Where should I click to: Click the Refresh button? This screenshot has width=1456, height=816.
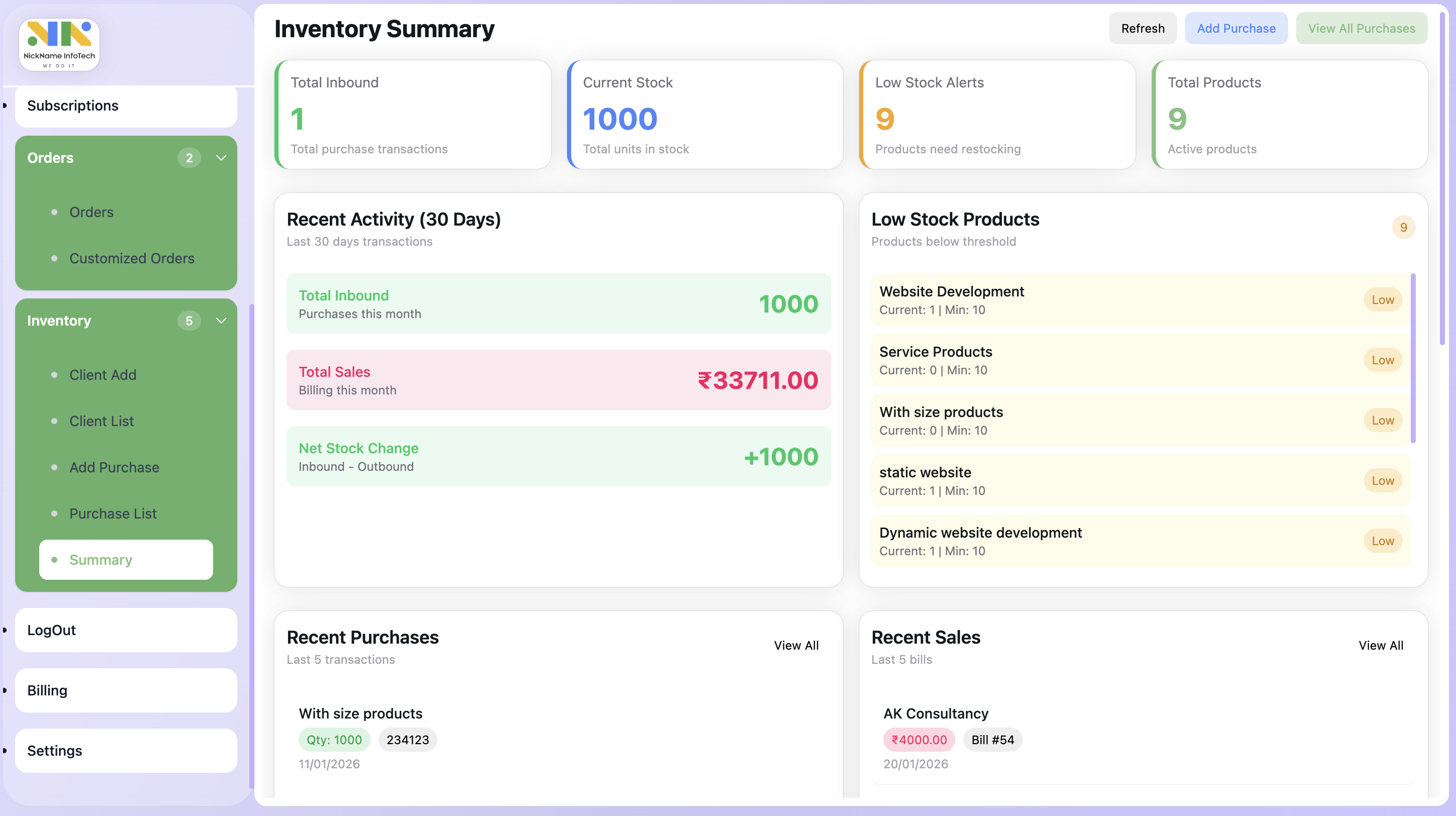tap(1142, 28)
